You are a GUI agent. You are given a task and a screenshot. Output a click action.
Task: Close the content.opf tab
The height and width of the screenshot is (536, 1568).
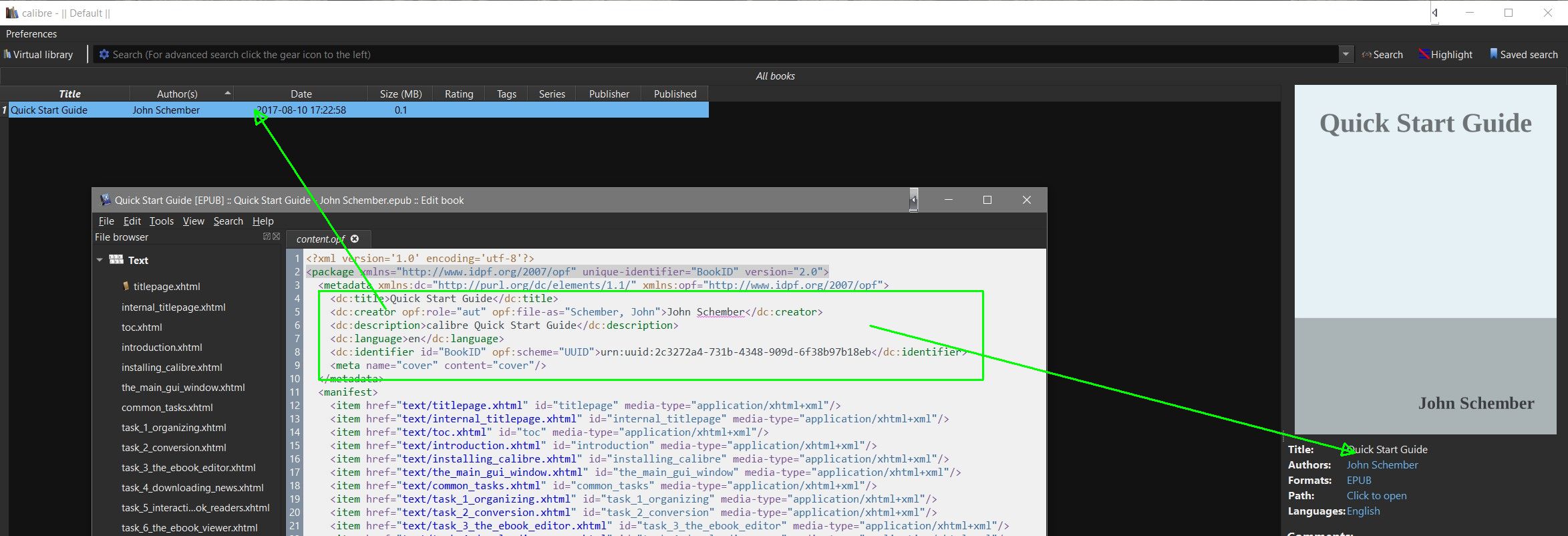(355, 239)
